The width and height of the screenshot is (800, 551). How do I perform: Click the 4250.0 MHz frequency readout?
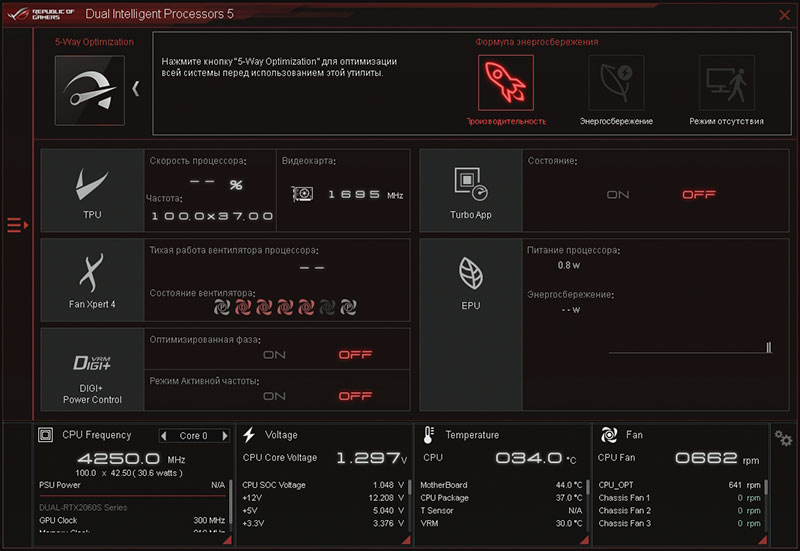tap(131, 459)
